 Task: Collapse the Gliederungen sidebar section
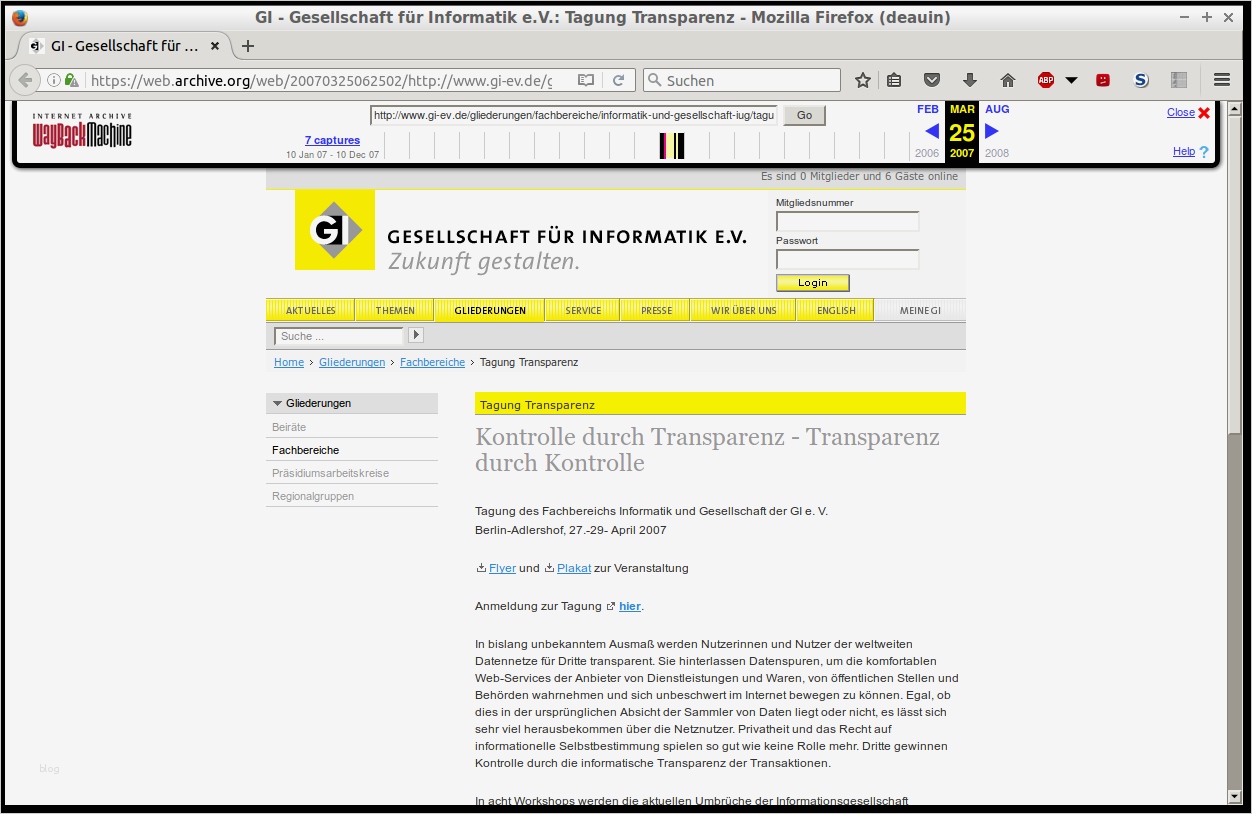352,403
